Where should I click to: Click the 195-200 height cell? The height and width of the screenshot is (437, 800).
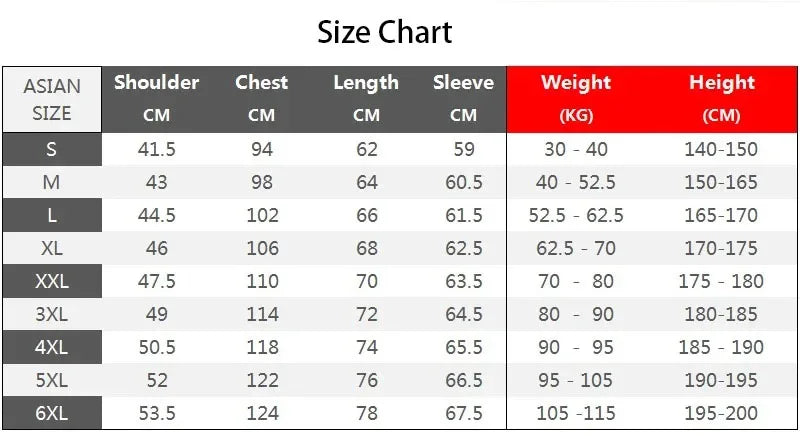721,414
